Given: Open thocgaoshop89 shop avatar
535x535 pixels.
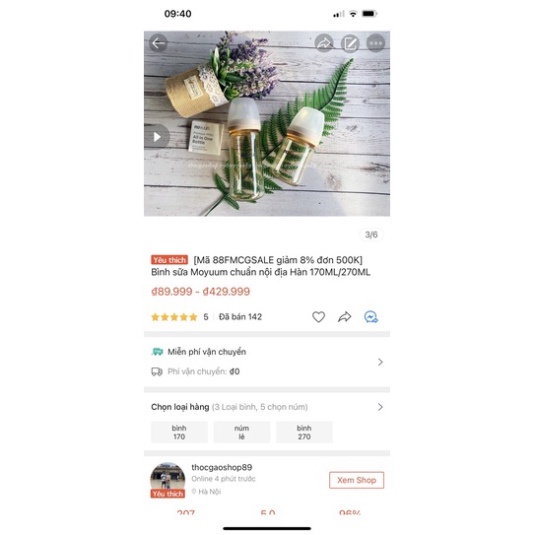Looking at the screenshot, I should click(168, 478).
